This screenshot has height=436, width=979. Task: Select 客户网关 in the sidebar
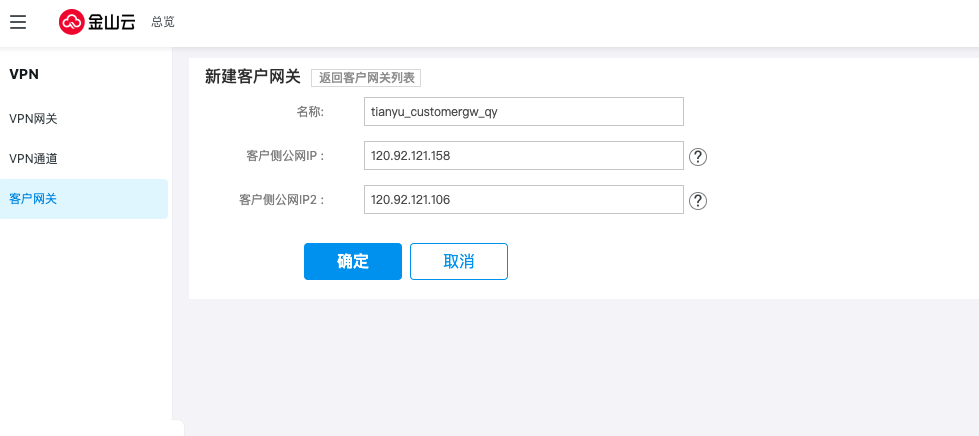[x=33, y=199]
